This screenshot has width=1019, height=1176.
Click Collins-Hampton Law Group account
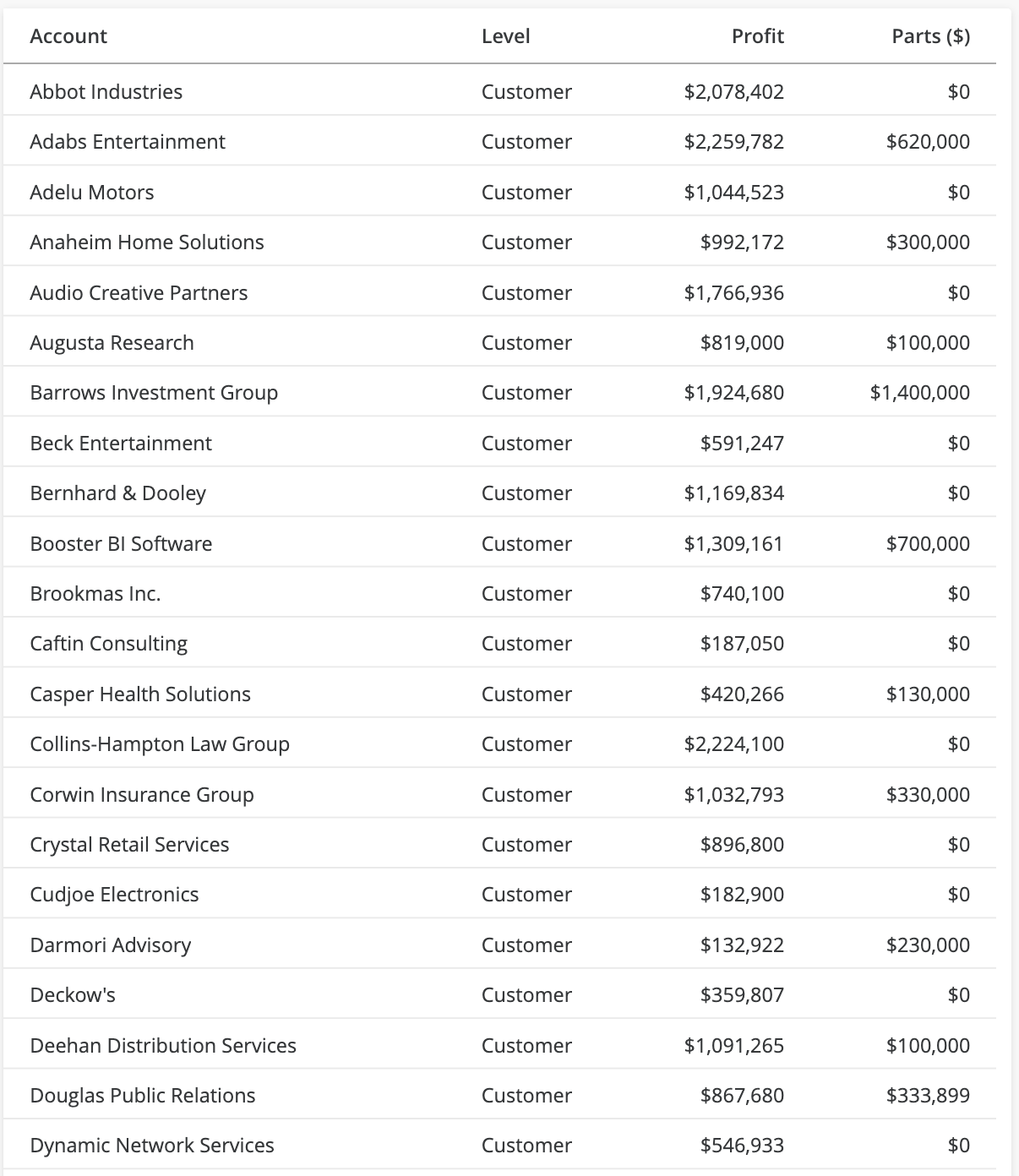pos(160,744)
